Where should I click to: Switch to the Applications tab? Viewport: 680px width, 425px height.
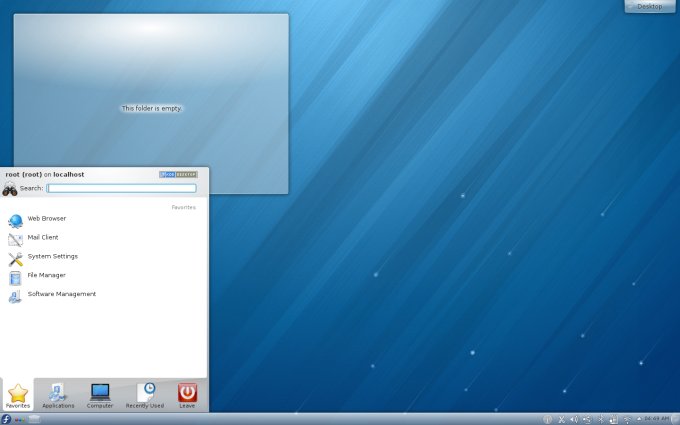(x=58, y=396)
